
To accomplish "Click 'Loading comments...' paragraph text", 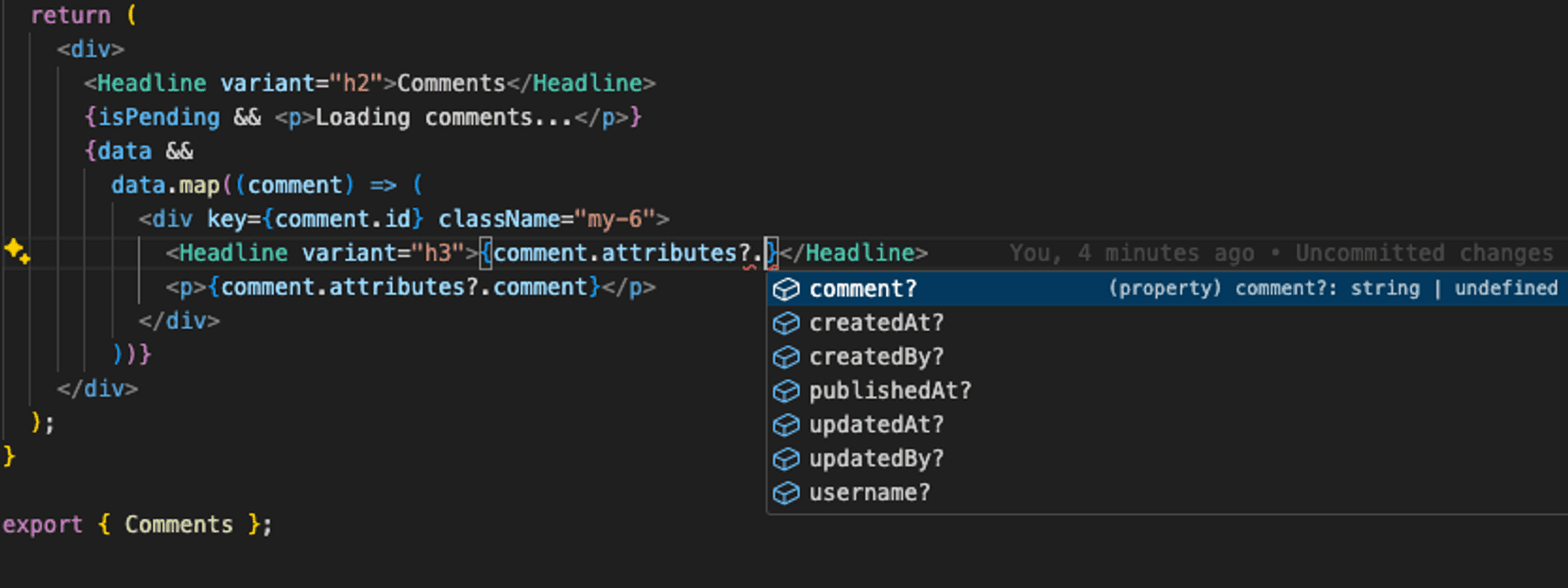I will click(443, 117).
